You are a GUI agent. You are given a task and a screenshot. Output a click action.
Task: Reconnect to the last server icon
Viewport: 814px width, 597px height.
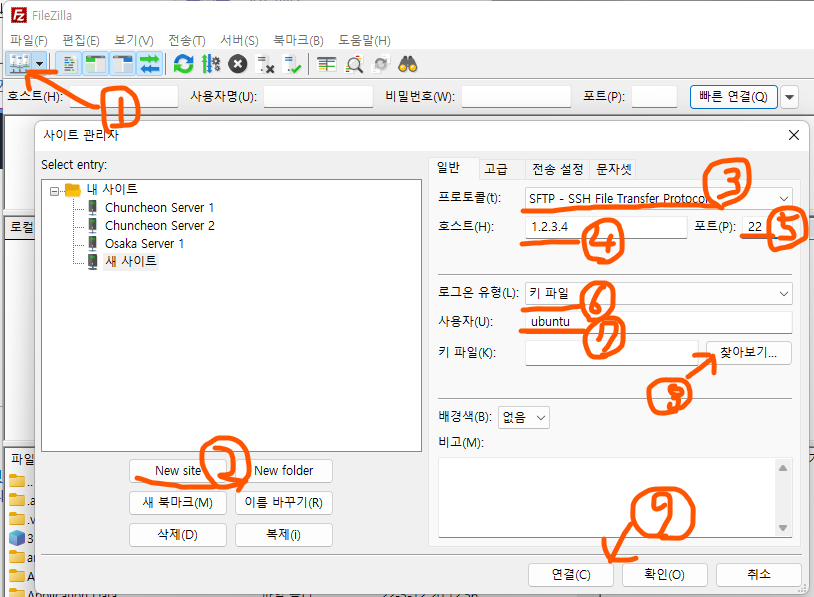click(x=292, y=64)
